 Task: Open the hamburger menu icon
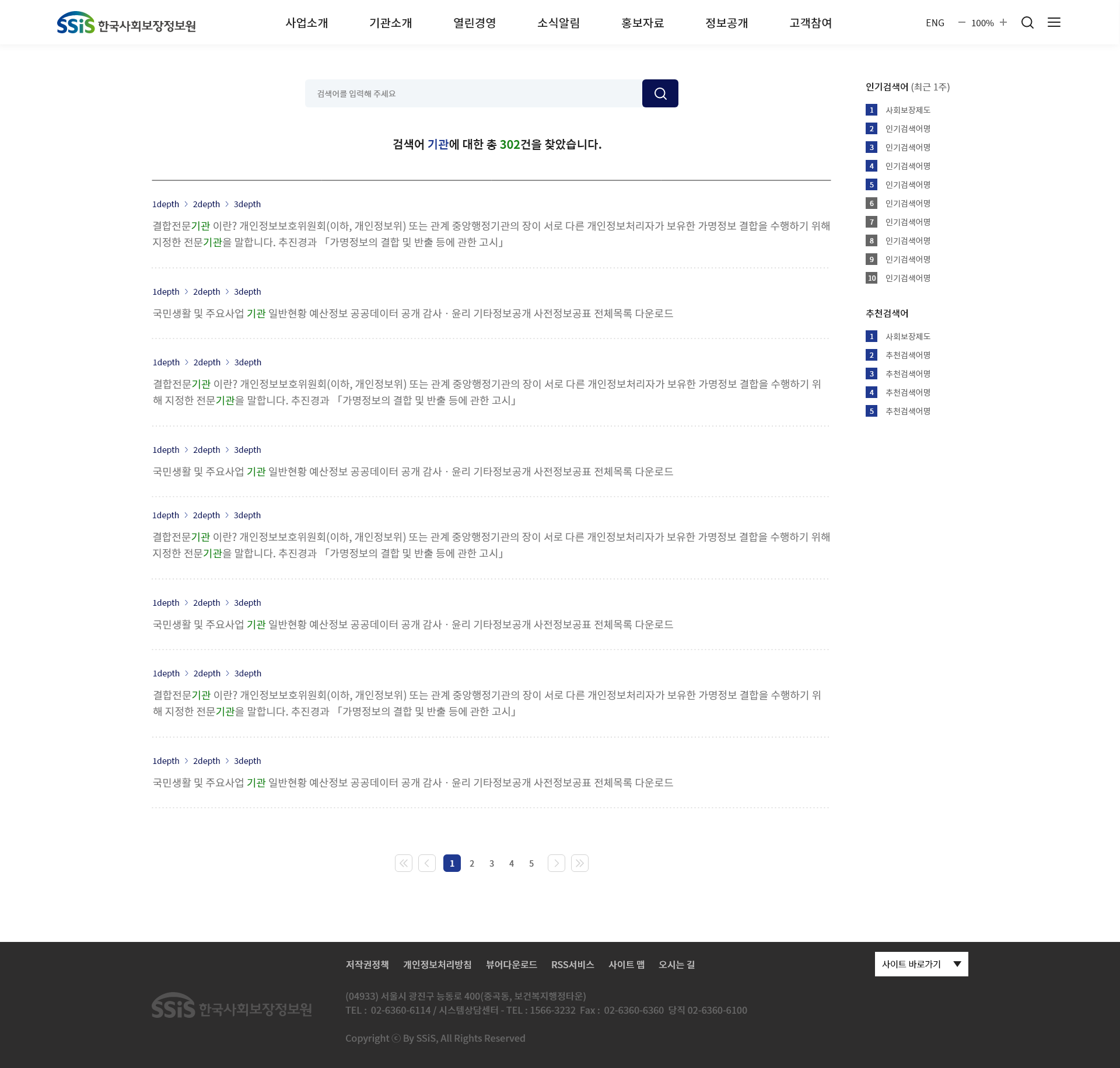(x=1054, y=22)
